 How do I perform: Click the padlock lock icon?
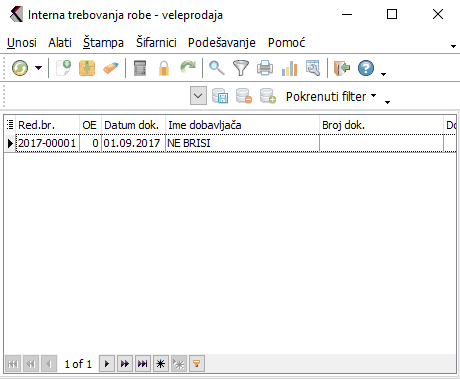164,68
